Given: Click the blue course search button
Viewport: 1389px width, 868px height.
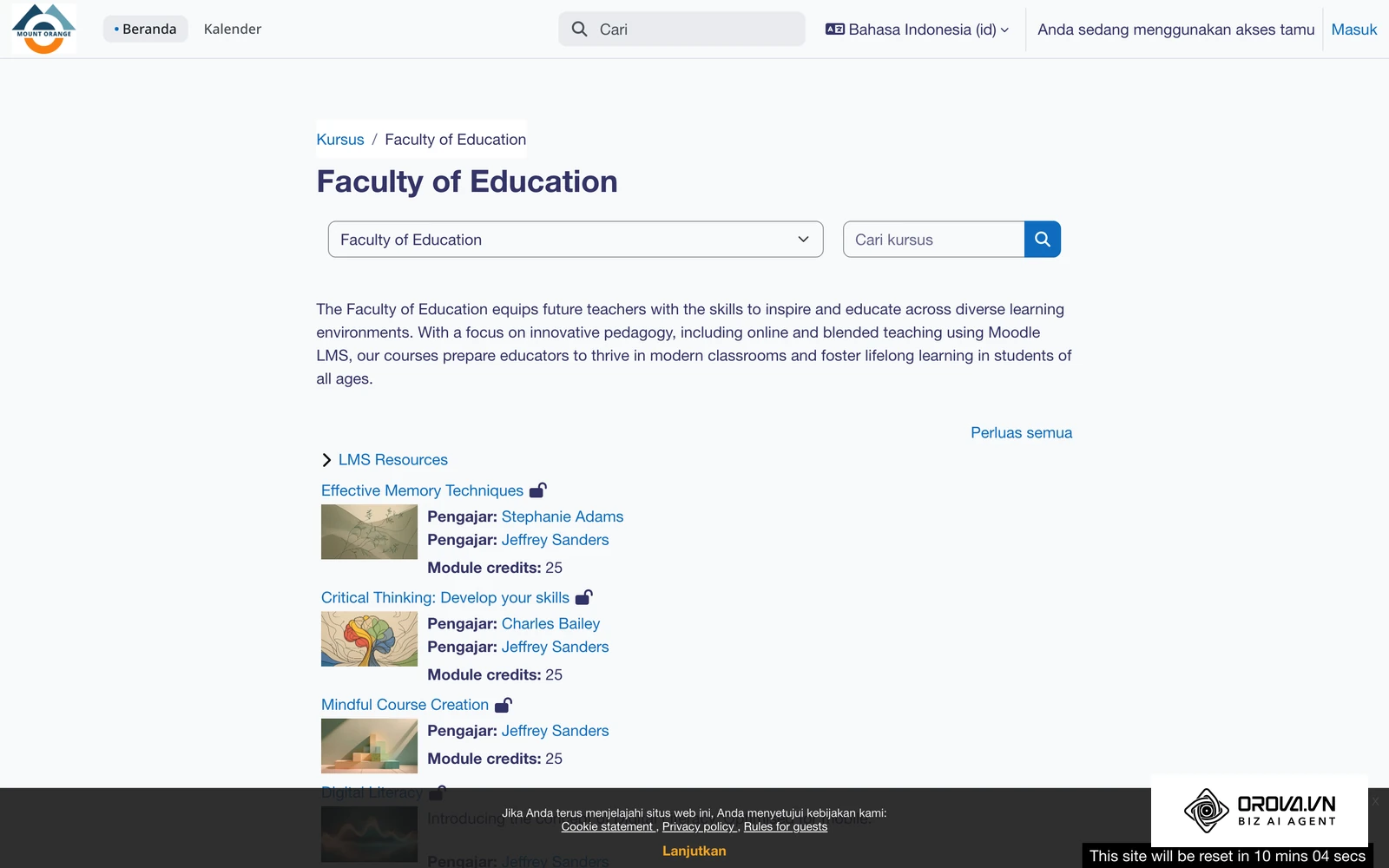Looking at the screenshot, I should 1043,240.
